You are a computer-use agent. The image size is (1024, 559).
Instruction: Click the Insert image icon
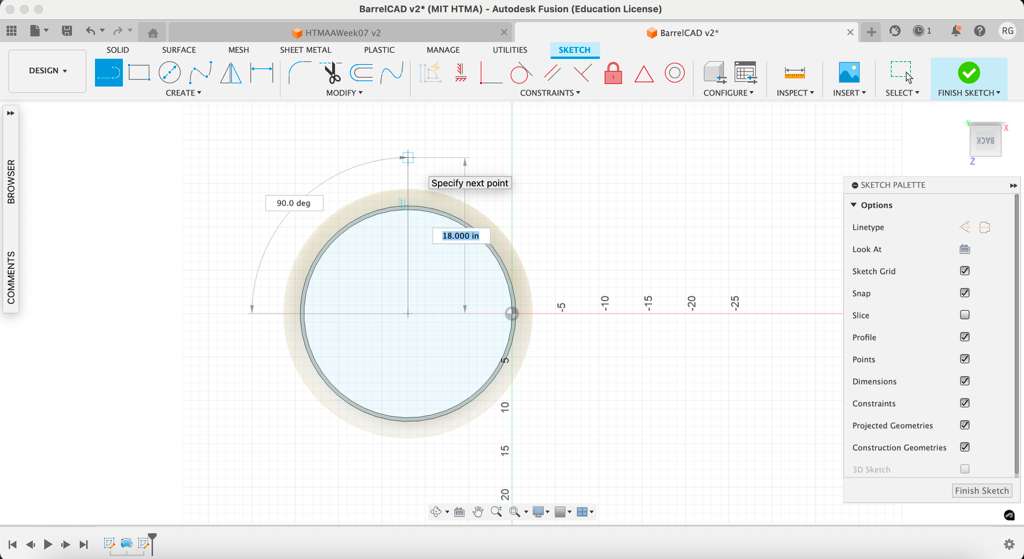(x=849, y=72)
